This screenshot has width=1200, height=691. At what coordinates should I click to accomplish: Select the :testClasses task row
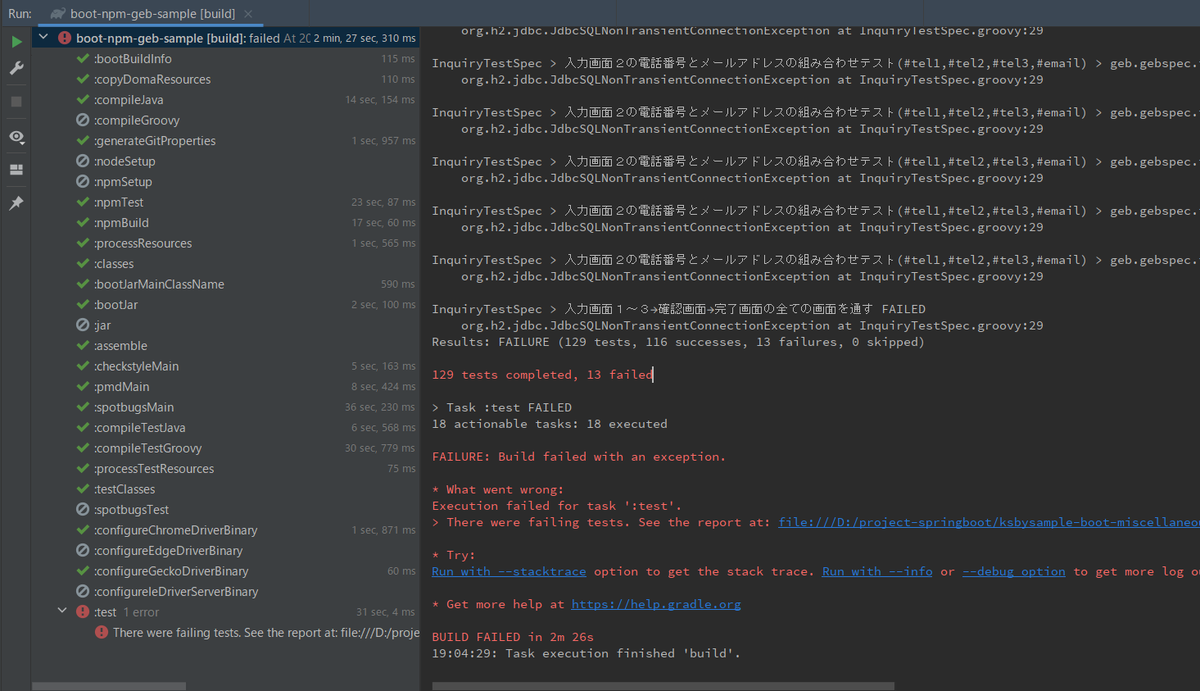pos(225,489)
